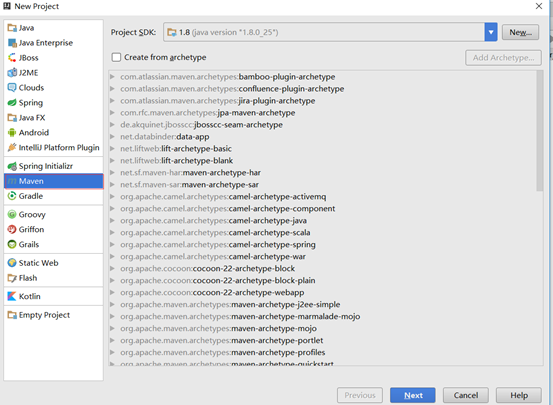Expand lift-archetype-basic arrow
The width and height of the screenshot is (553, 405).
pos(112,149)
